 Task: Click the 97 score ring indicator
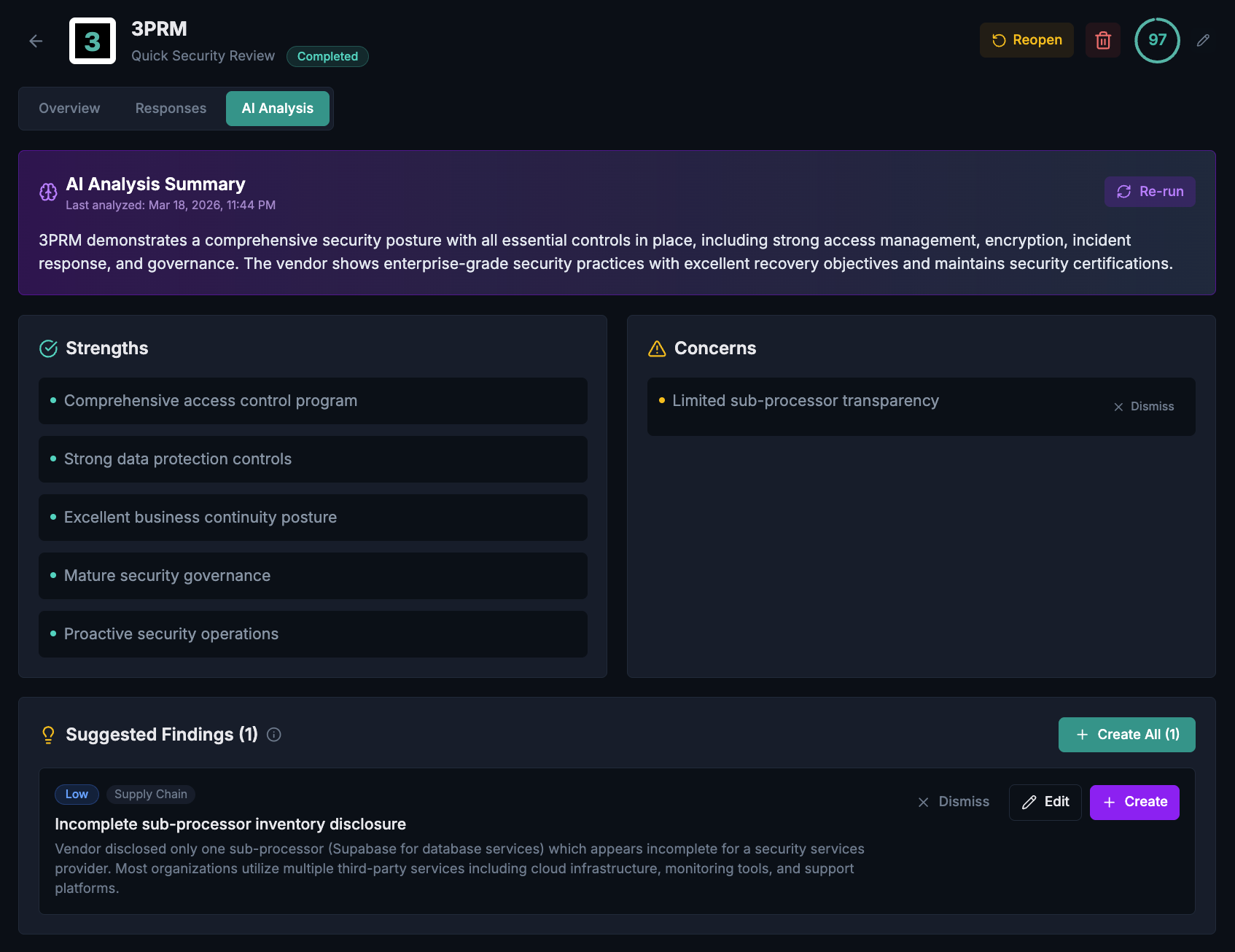1157,41
